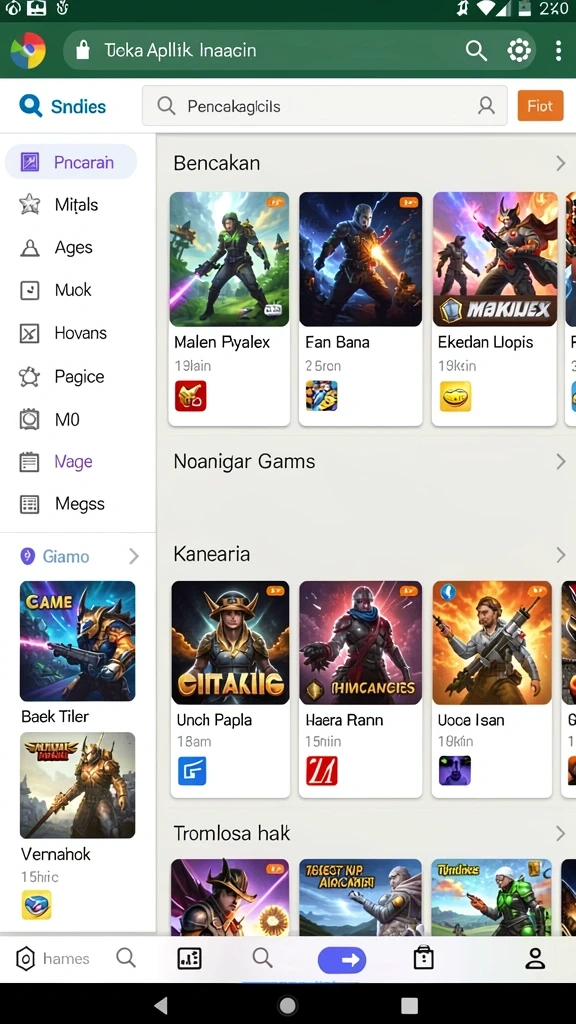The image size is (576, 1024).
Task: Open the account person icon in bottom bar
Action: click(x=536, y=958)
